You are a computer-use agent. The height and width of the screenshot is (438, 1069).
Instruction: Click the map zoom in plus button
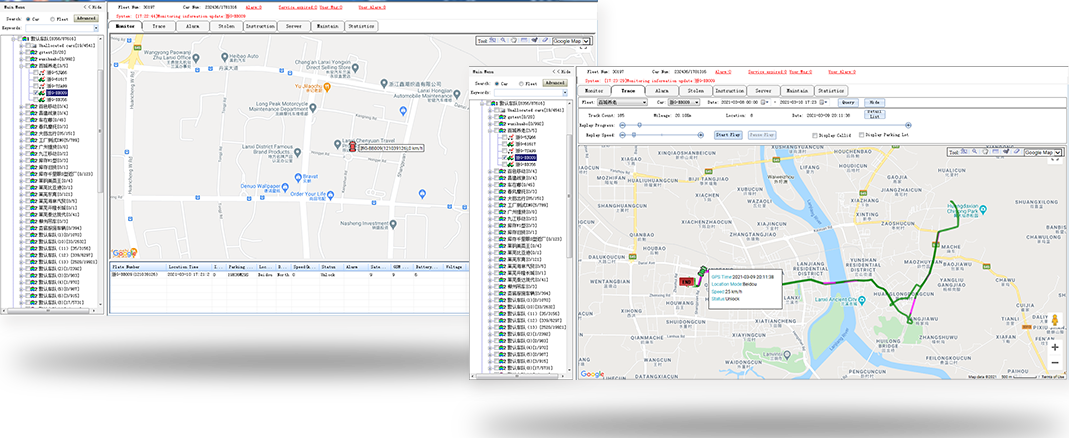[1054, 346]
